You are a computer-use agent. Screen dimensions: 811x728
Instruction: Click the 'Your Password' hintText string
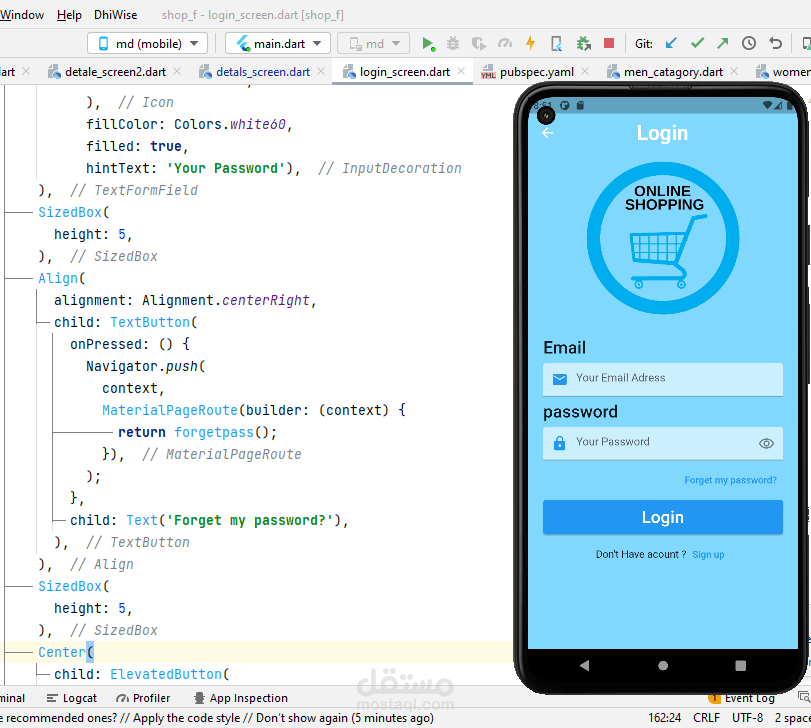[x=226, y=168]
